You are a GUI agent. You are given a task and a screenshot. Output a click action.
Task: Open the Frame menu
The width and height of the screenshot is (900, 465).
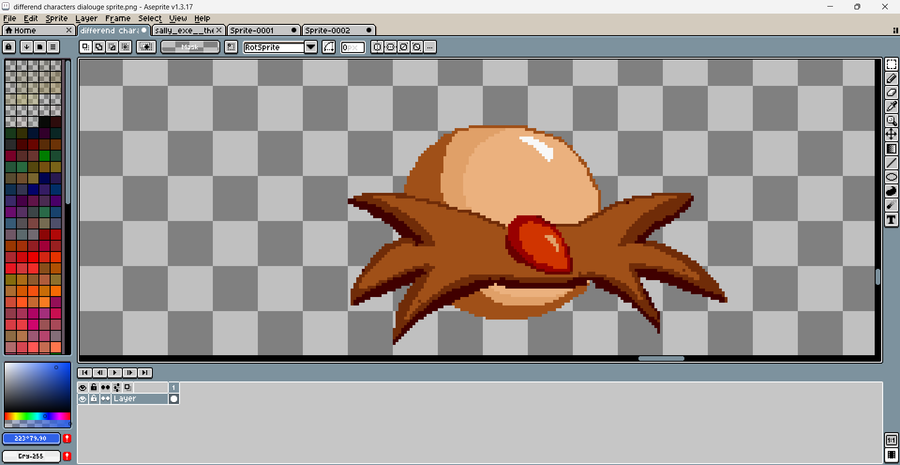pos(118,18)
